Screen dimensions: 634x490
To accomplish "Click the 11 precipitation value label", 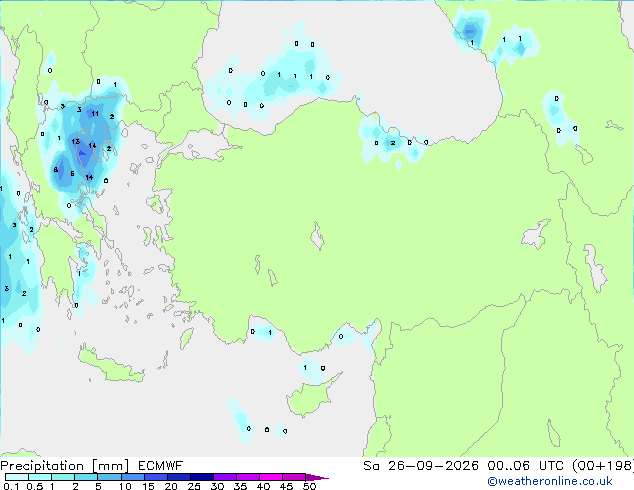I will [95, 114].
